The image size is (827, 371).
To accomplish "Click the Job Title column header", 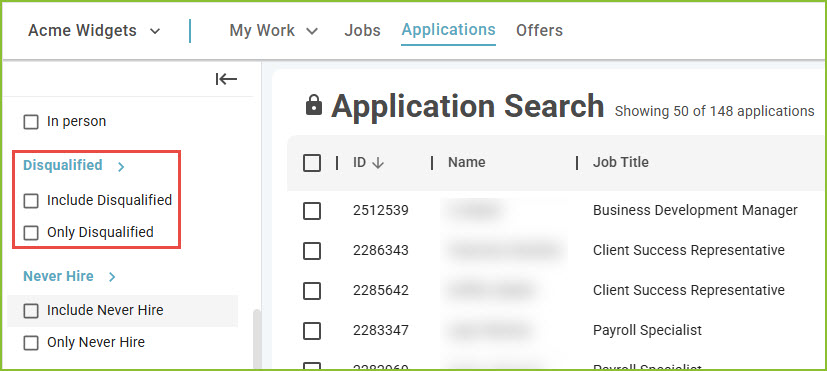I will (x=621, y=162).
